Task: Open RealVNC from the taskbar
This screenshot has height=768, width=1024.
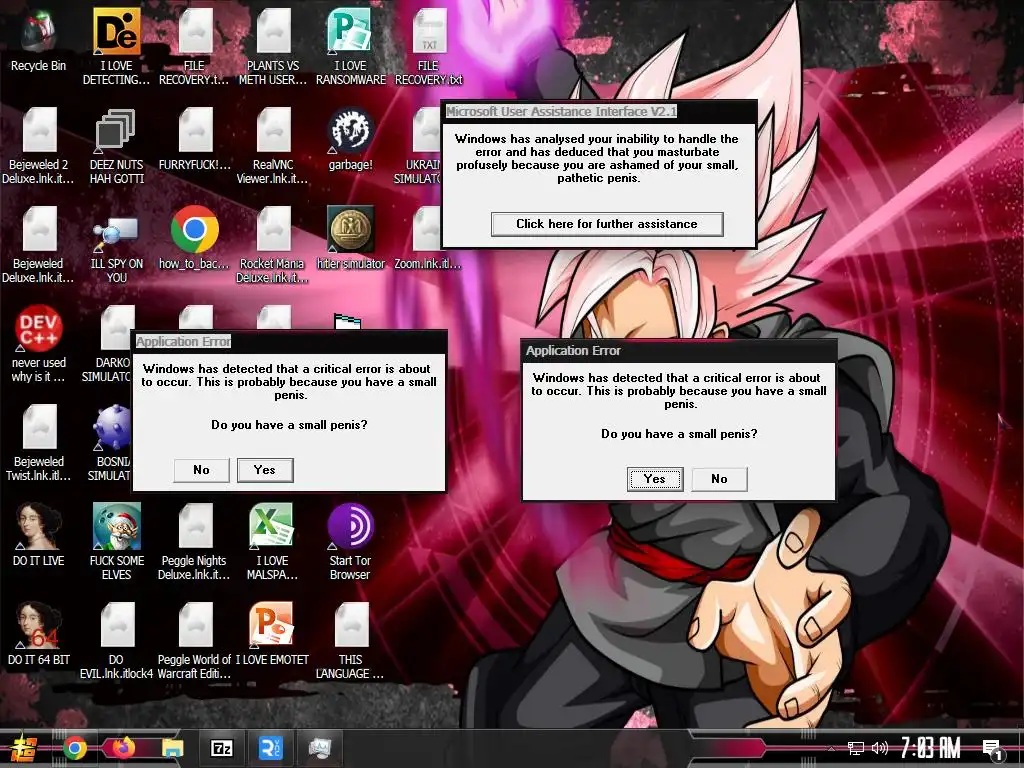Action: [270, 748]
